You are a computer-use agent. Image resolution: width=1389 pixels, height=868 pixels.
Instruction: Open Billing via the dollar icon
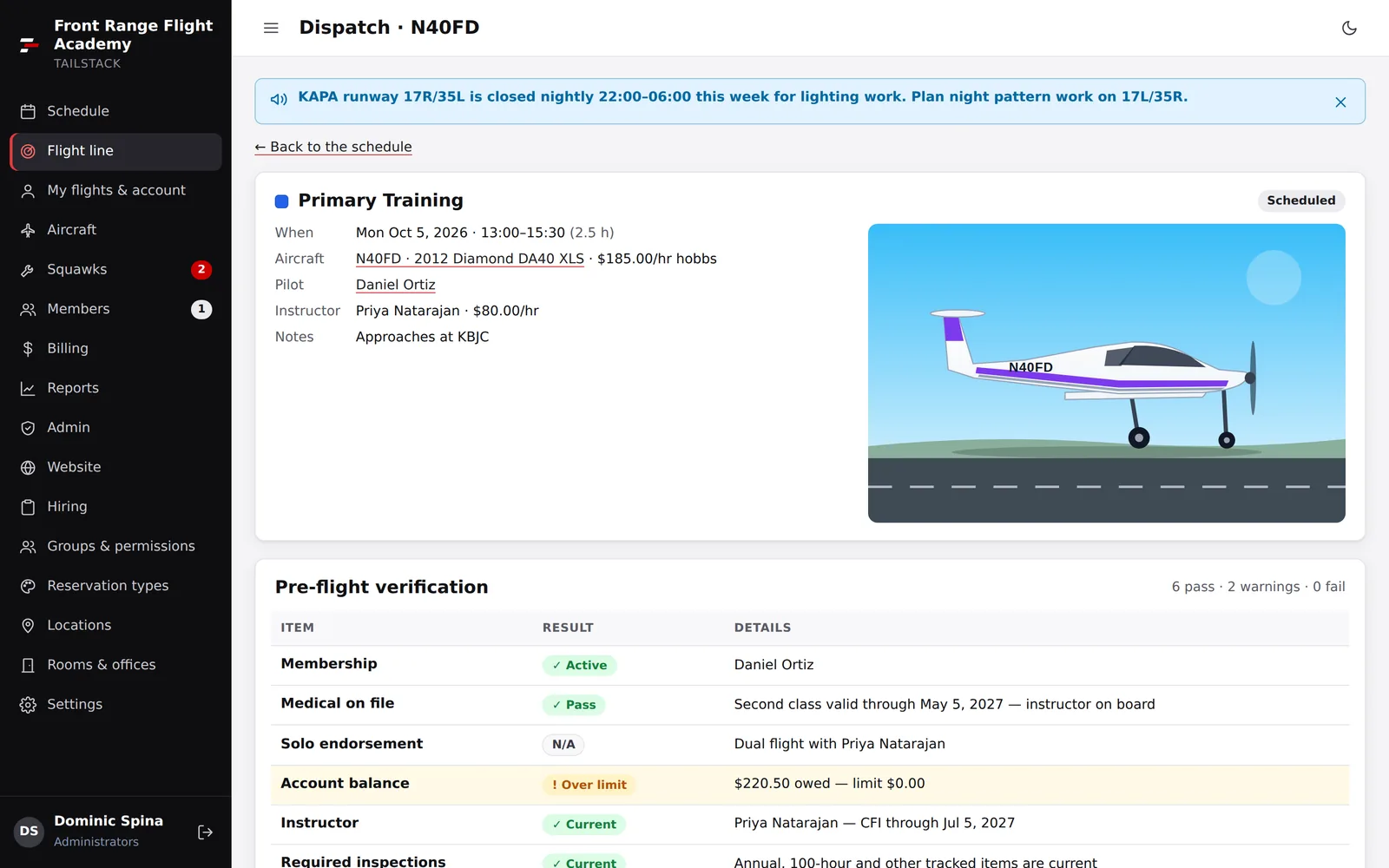(28, 349)
